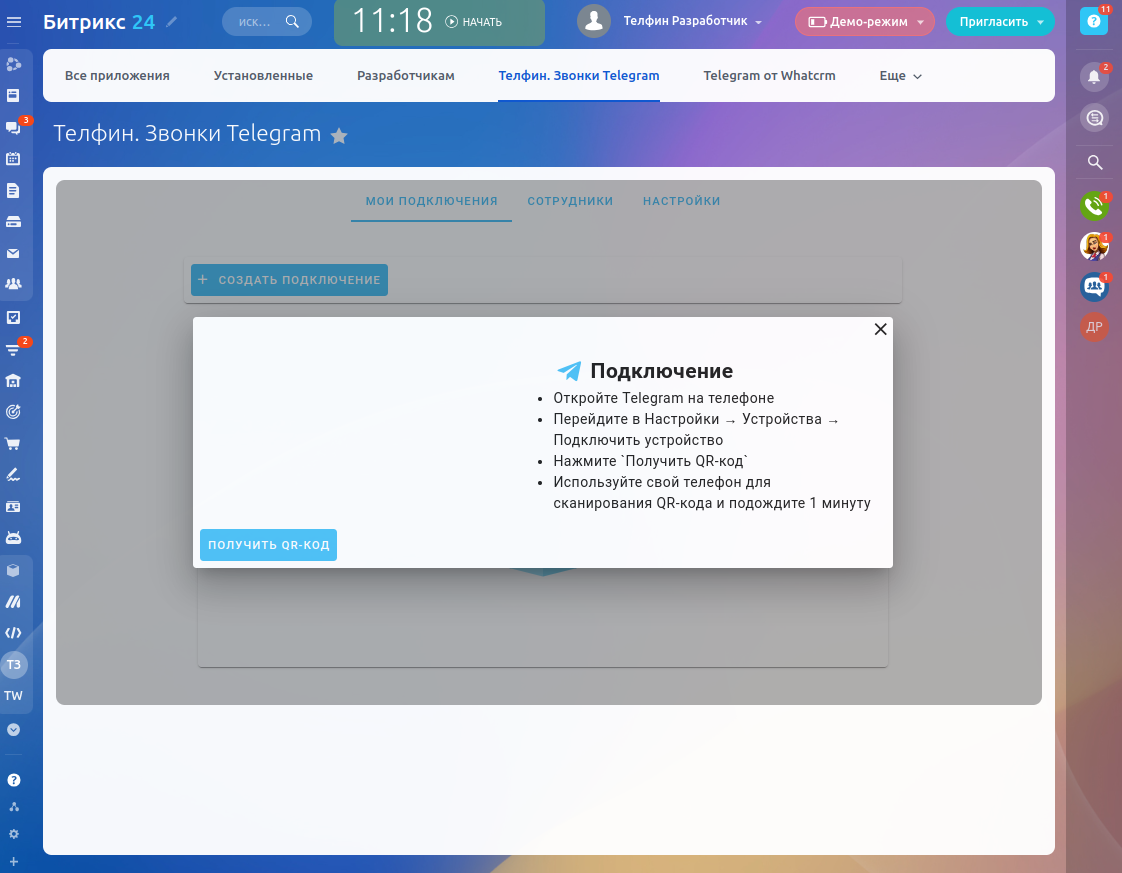Click the search magnifier in header

tap(292, 21)
